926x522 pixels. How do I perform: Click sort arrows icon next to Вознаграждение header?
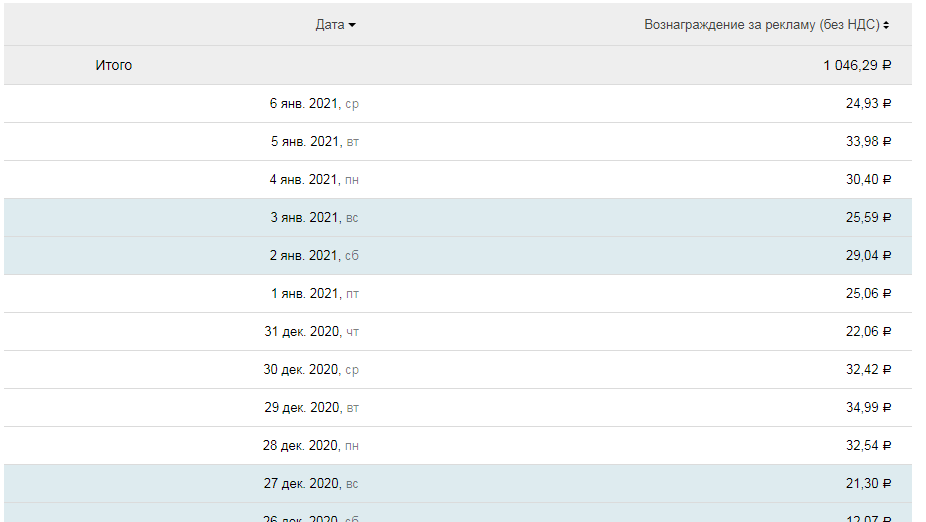[887, 26]
